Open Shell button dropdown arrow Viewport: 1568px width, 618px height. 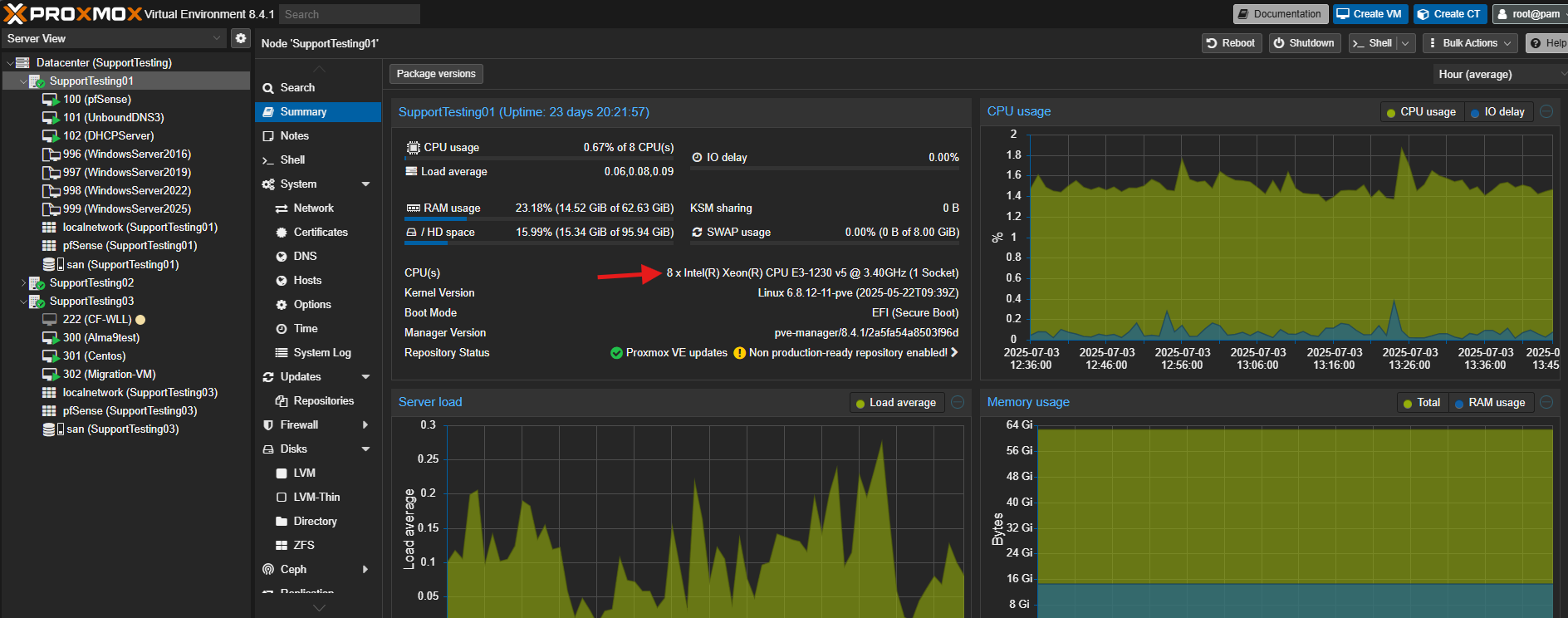pos(1405,43)
